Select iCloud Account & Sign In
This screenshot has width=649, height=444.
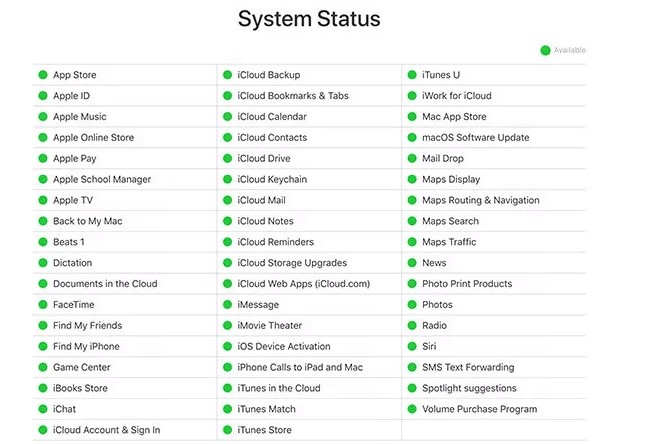(106, 430)
